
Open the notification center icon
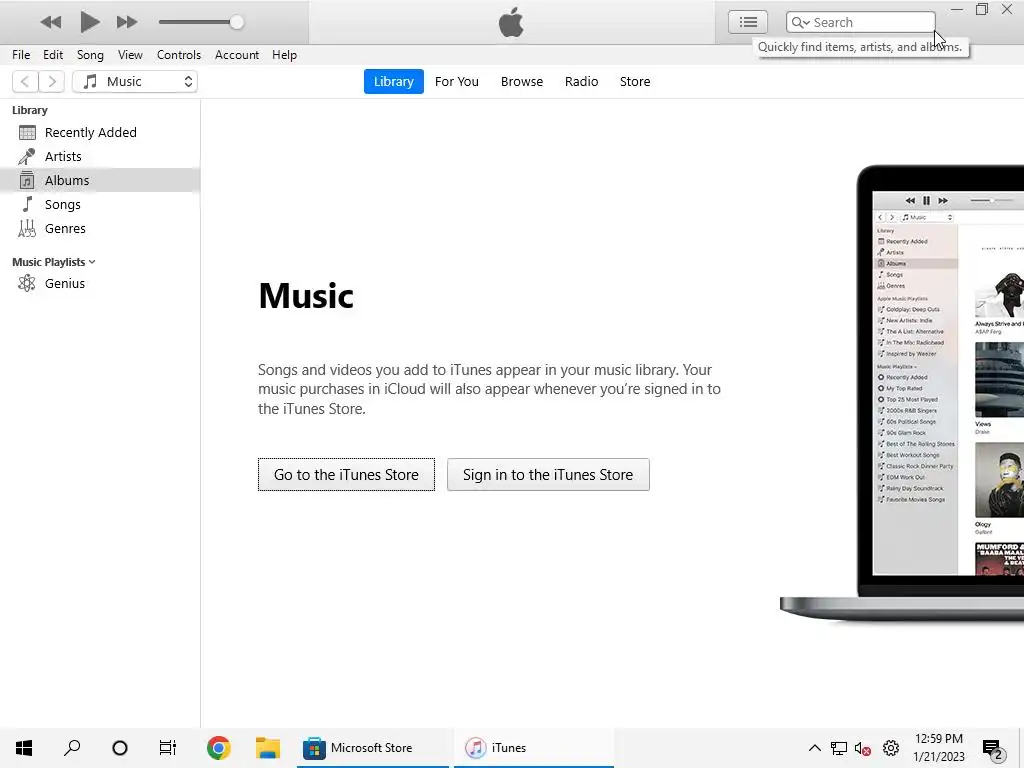(993, 748)
